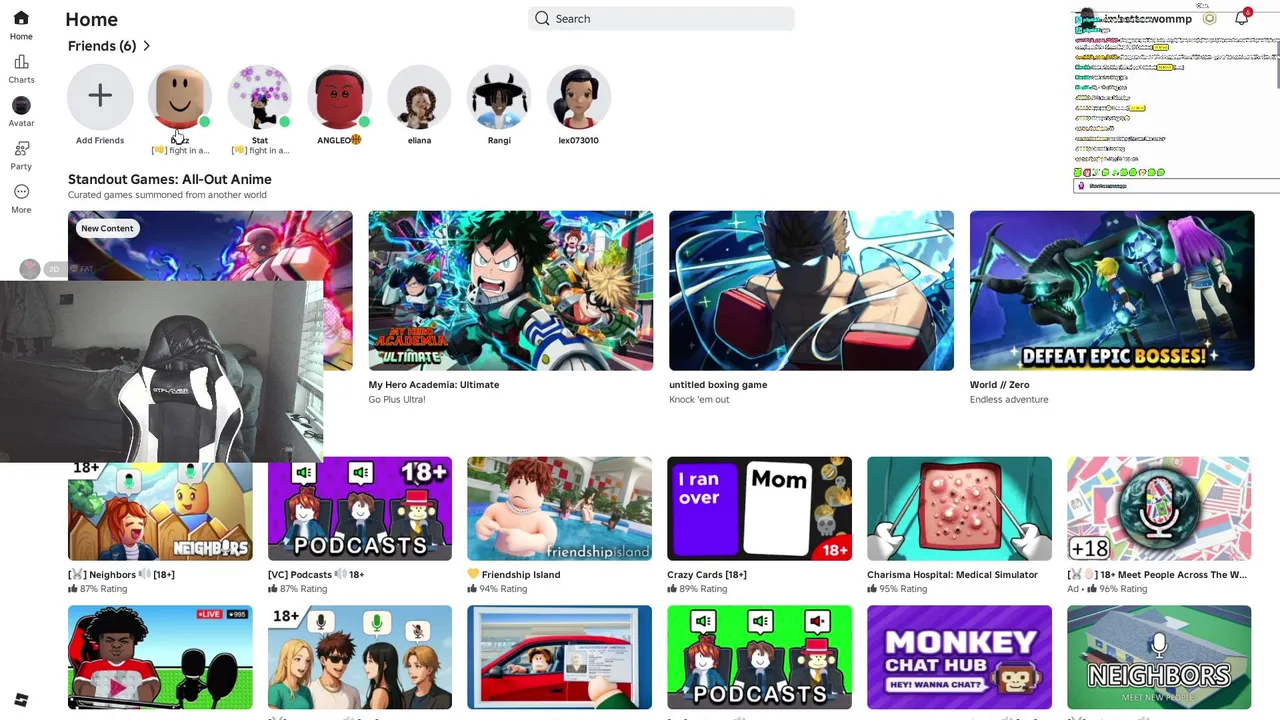Click the 'Knock 'em out' subtitle
1280x720 pixels.
[699, 399]
